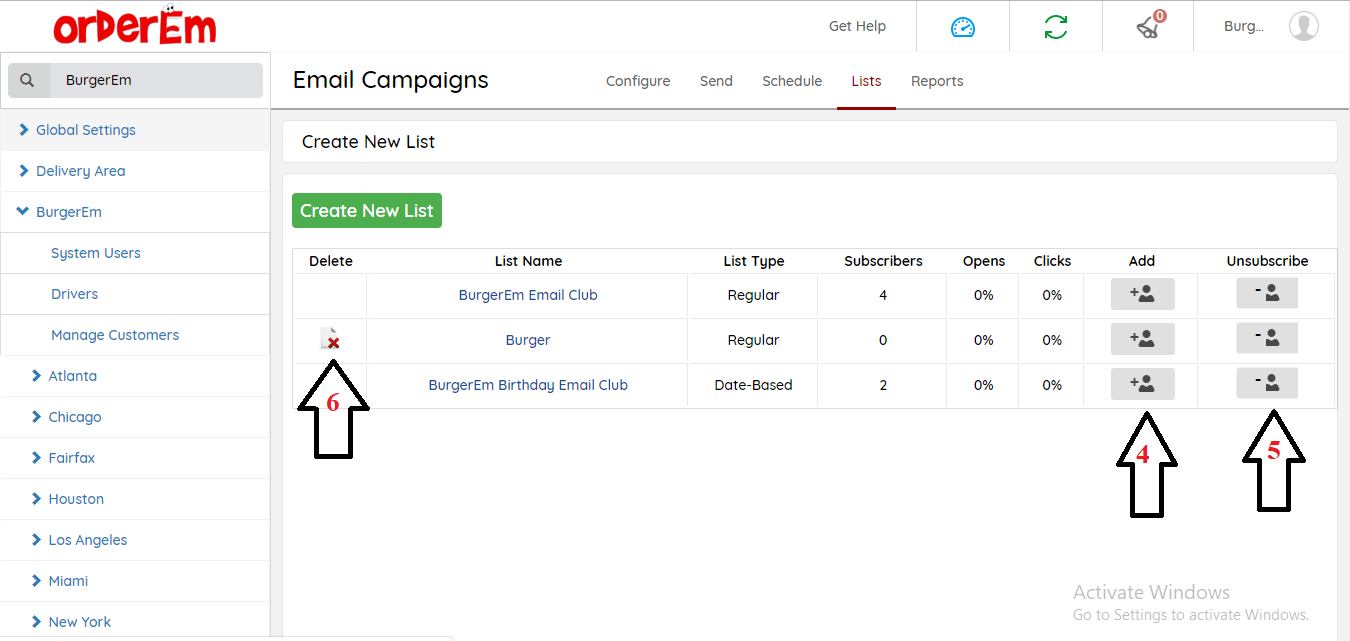Add subscriber to BurgerEm Email Club
Viewport: 1350px width, 641px height.
[x=1142, y=295]
